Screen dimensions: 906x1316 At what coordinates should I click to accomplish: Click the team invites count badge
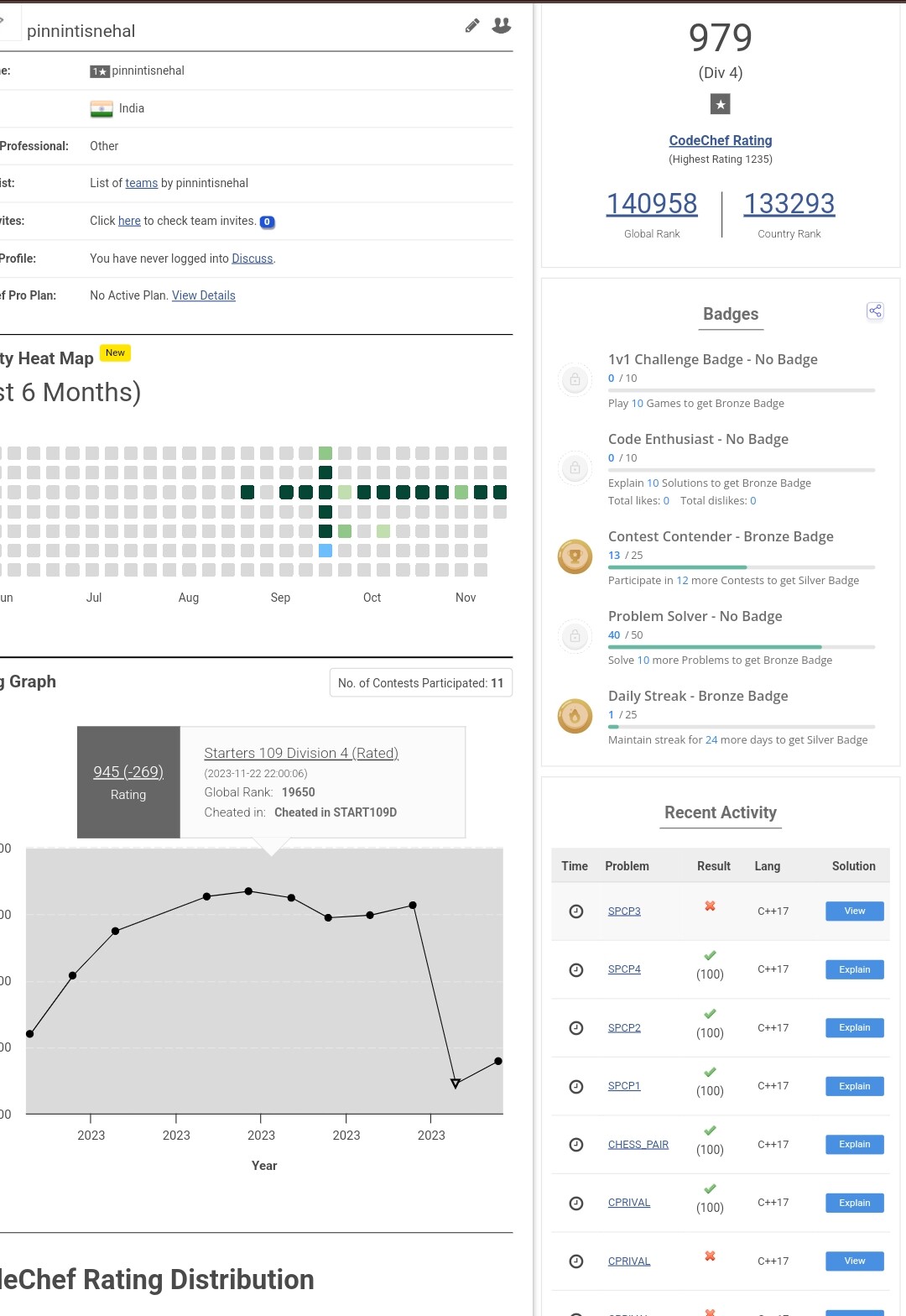coord(267,222)
